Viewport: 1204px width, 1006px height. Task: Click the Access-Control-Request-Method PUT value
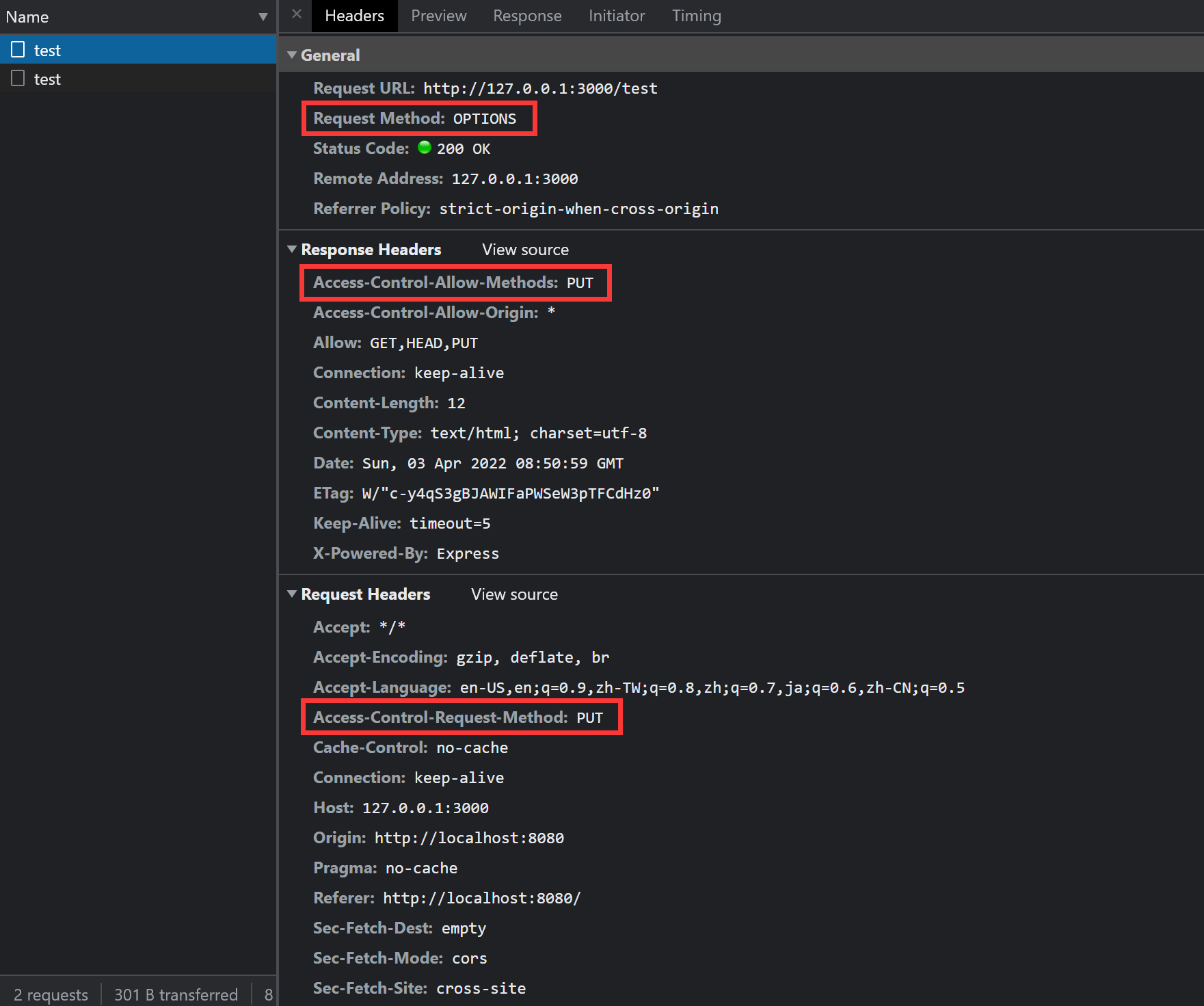589,717
